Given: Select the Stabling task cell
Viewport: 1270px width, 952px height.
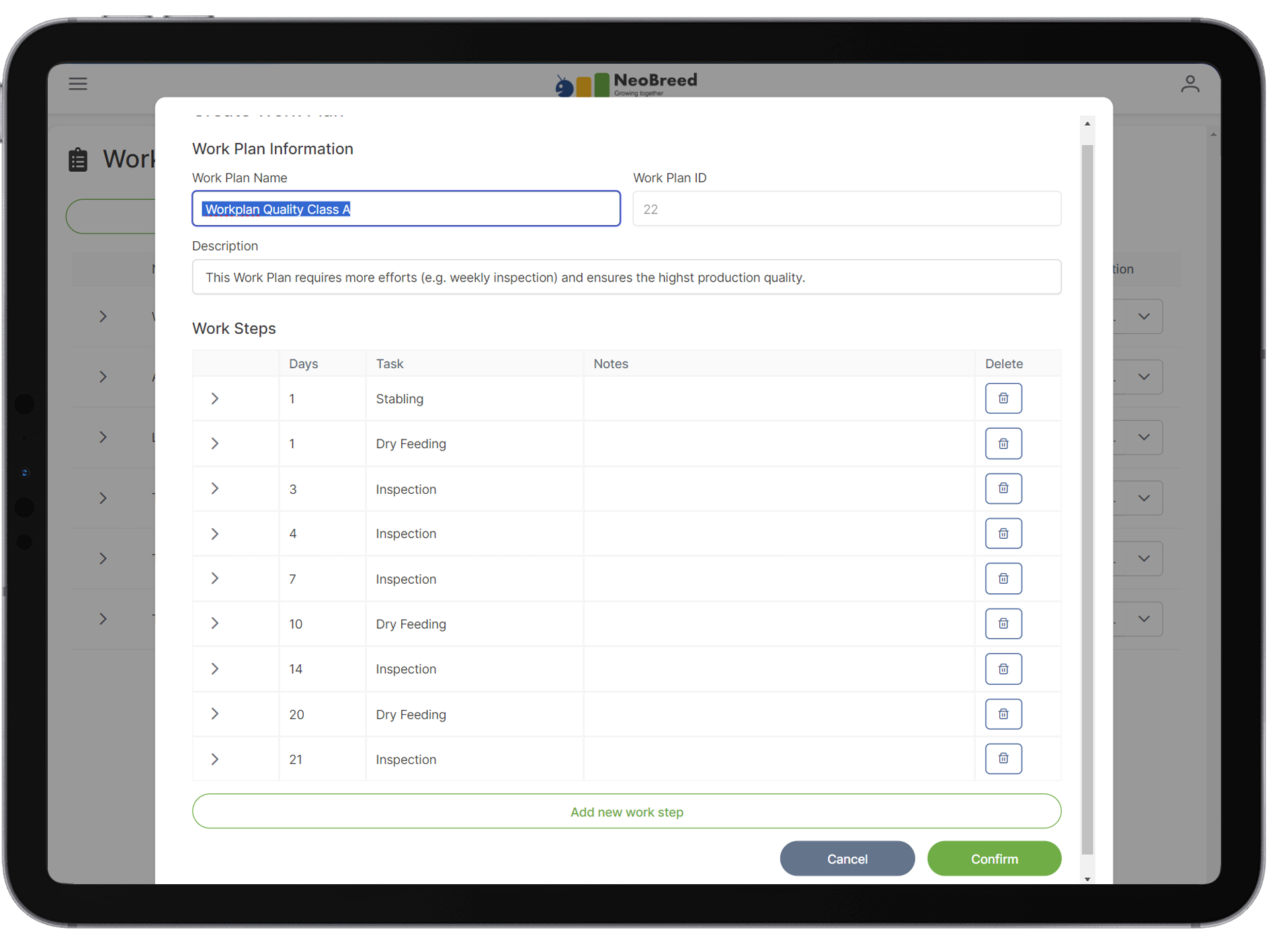Looking at the screenshot, I should point(474,398).
